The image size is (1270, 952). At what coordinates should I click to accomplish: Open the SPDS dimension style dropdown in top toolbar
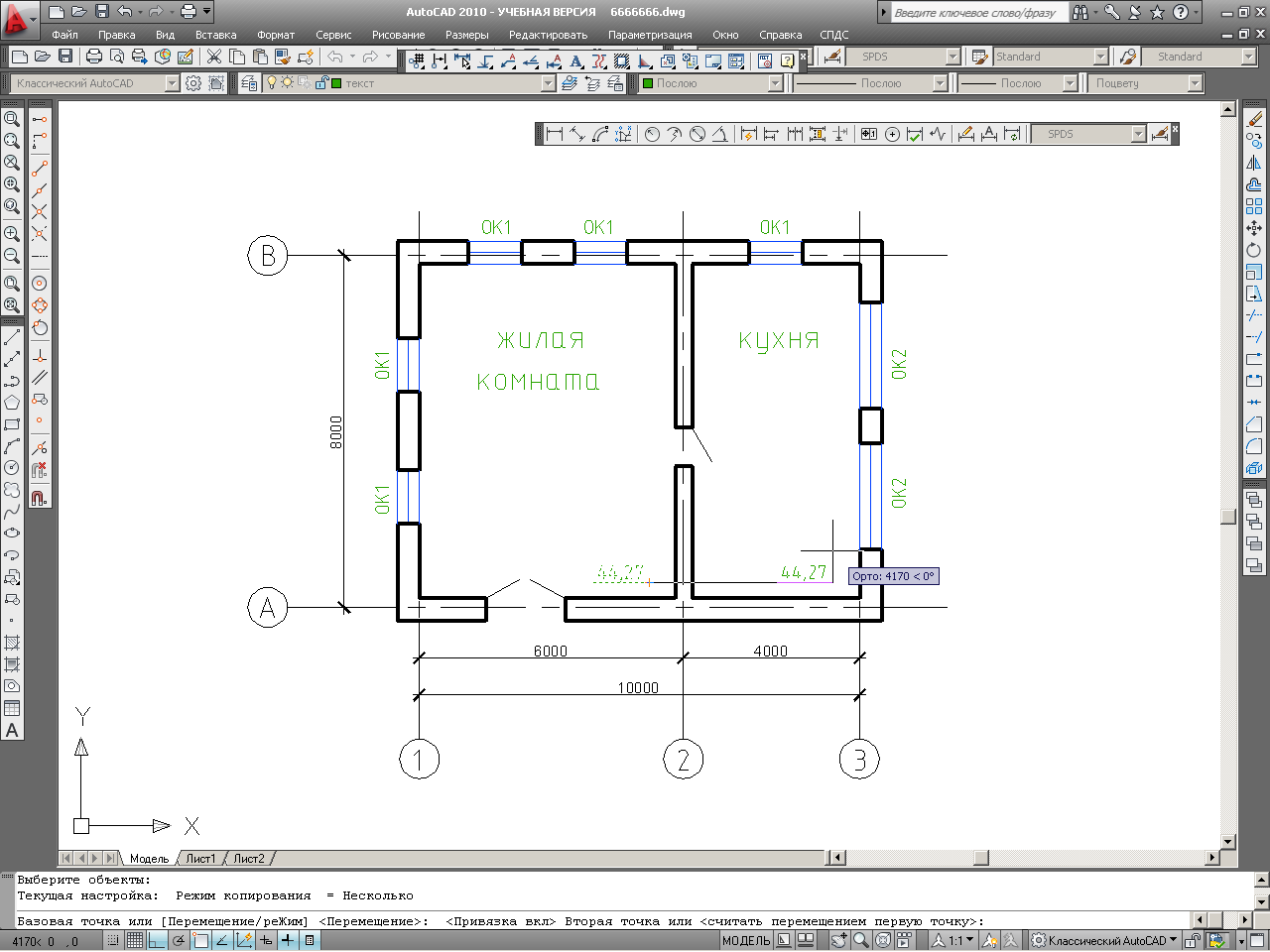[952, 57]
